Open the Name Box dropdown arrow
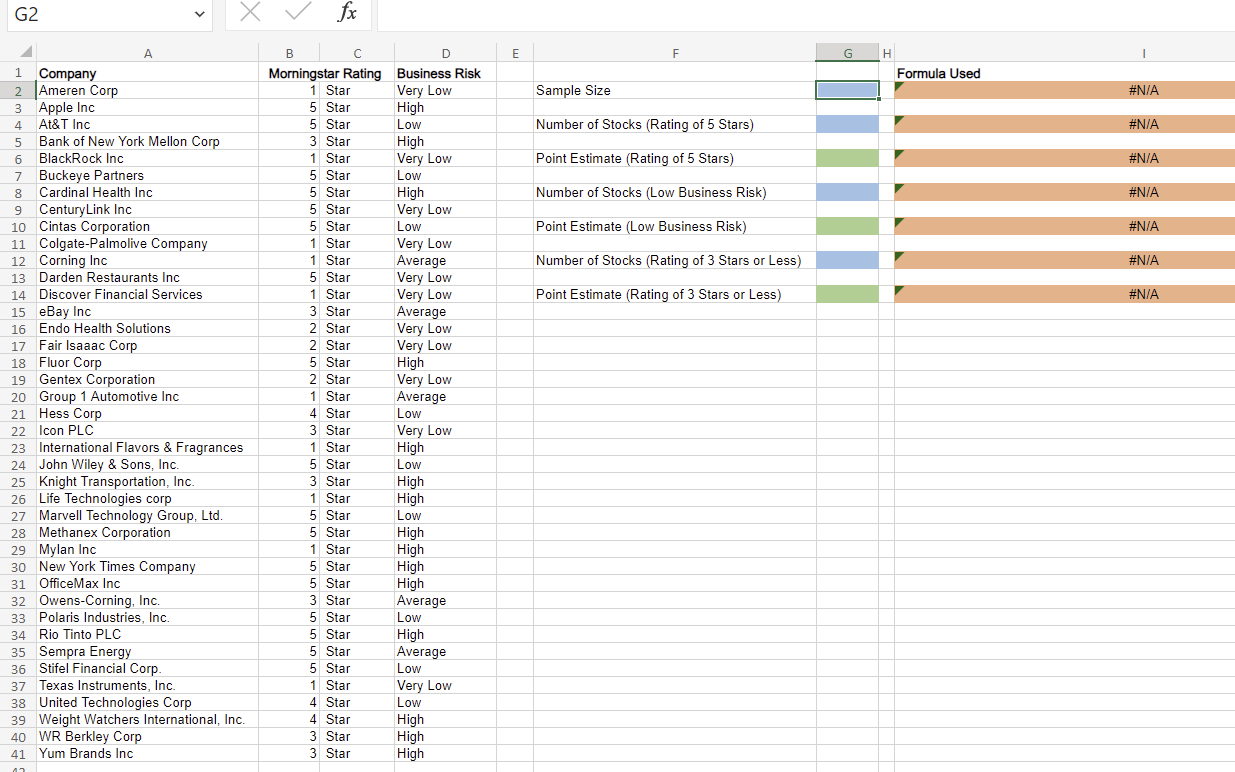1235x772 pixels. click(x=198, y=14)
